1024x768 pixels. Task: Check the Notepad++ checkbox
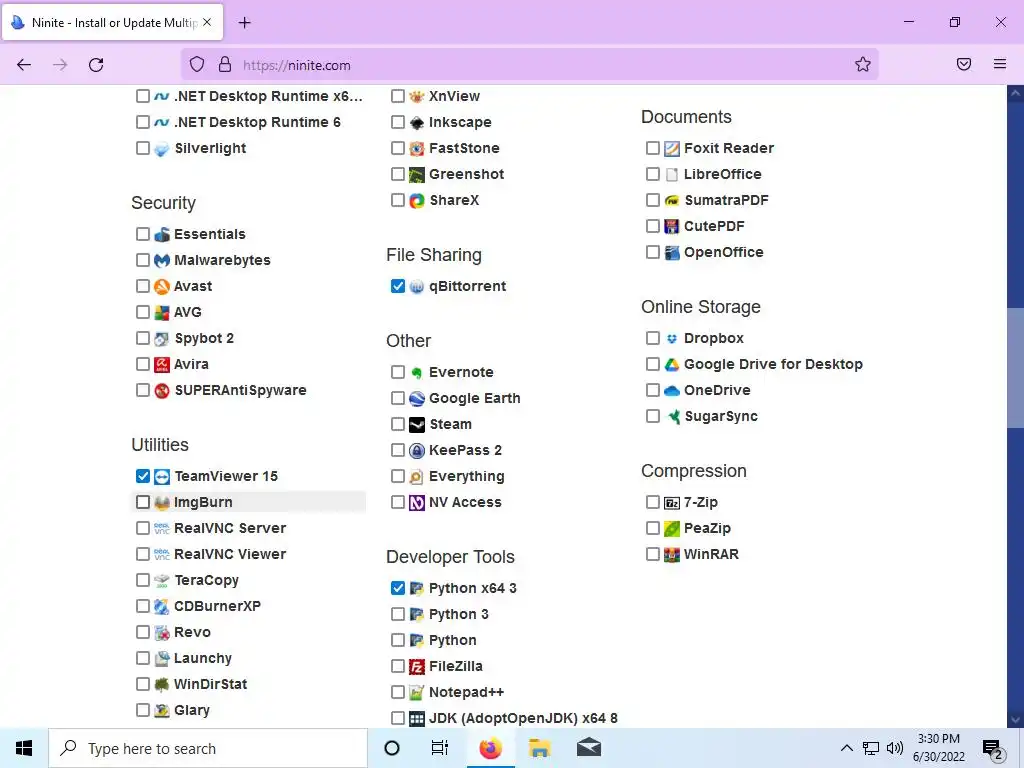point(398,692)
